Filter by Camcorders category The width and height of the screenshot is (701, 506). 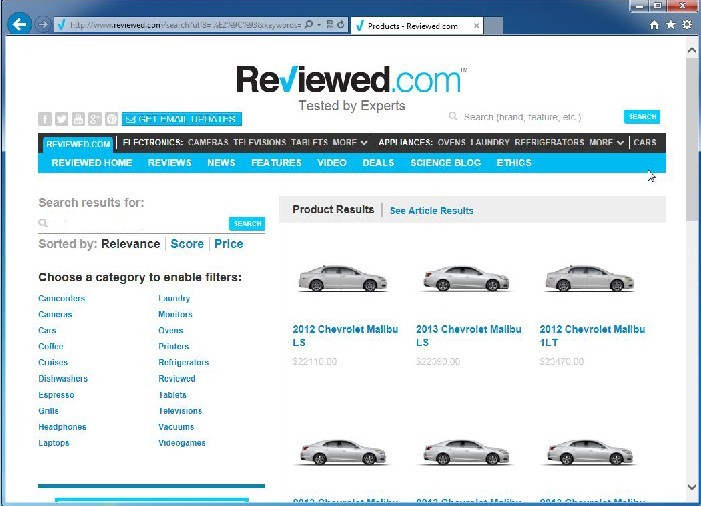(x=62, y=298)
